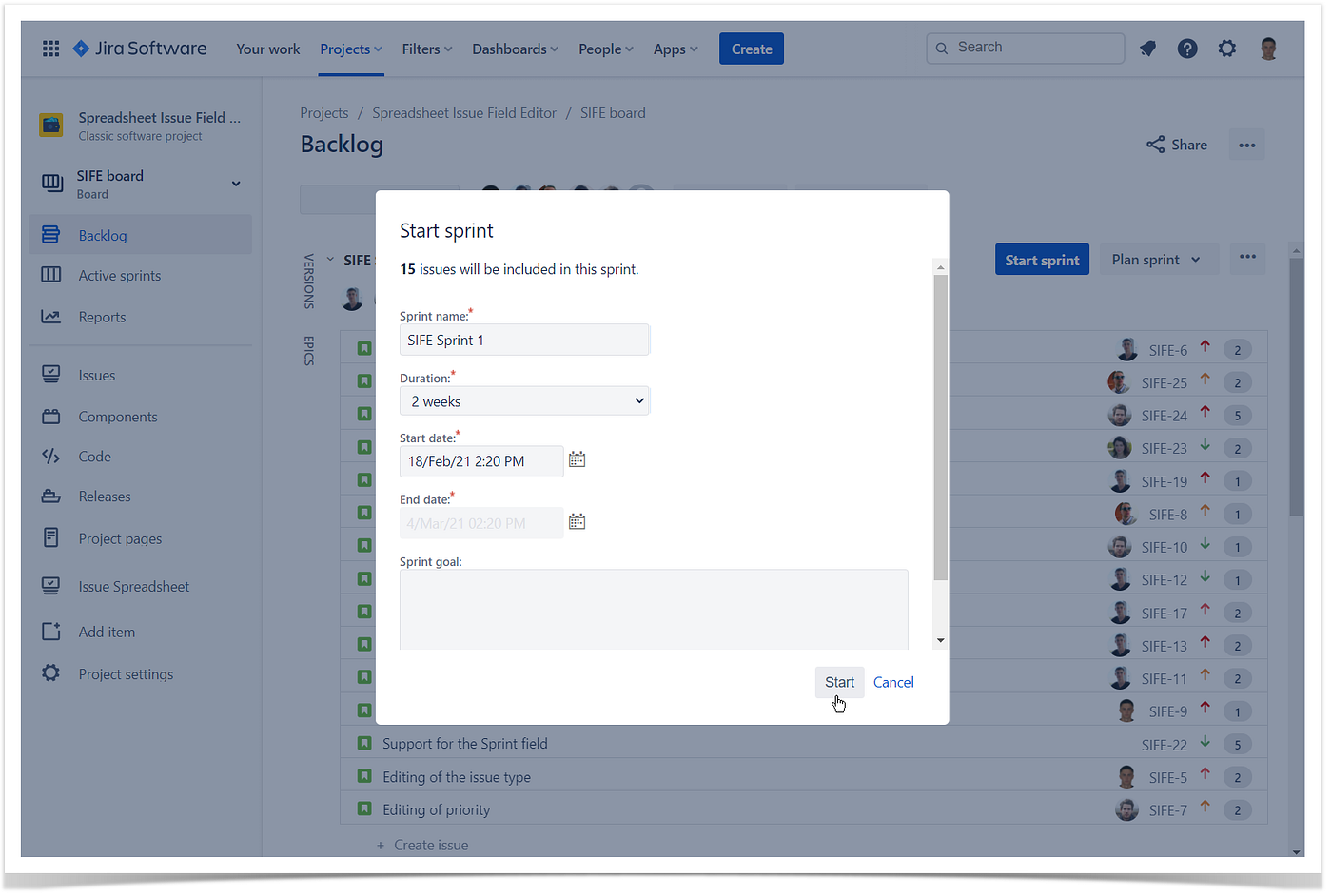Click the Sprint name input field
Image resolution: width=1332 pixels, height=896 pixels.
click(x=524, y=340)
